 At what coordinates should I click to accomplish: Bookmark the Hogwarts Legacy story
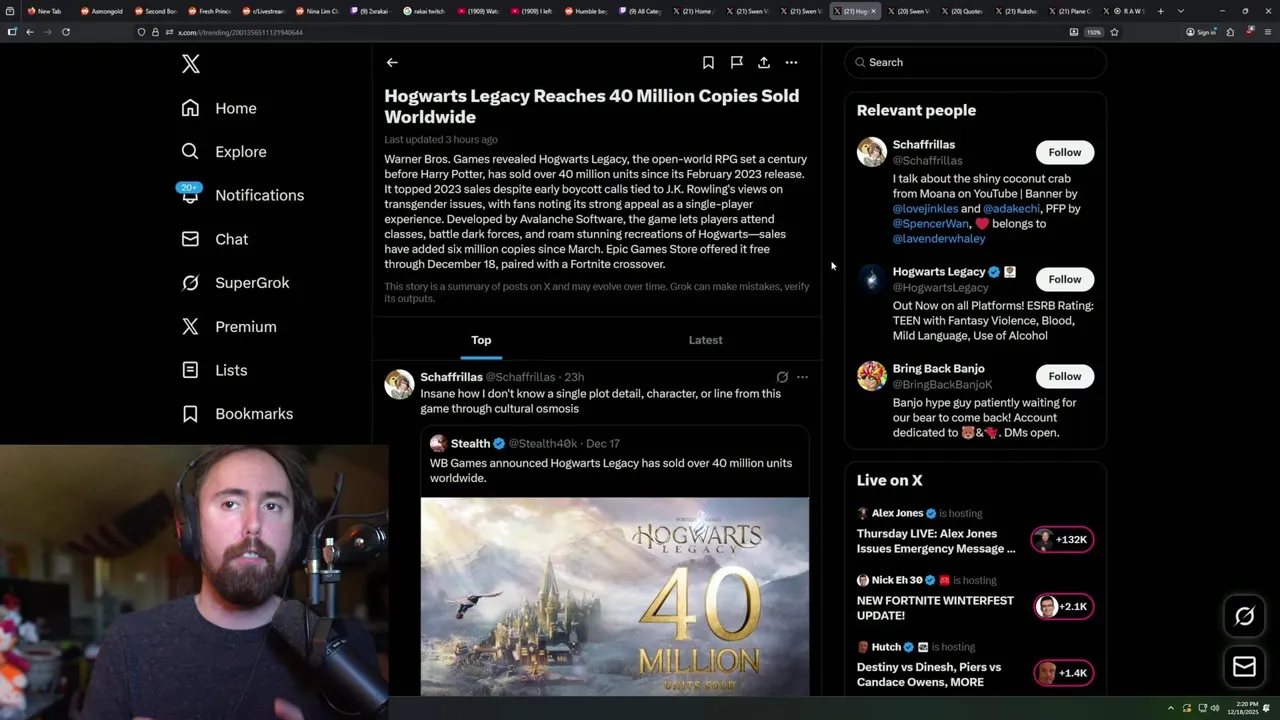[x=708, y=62]
